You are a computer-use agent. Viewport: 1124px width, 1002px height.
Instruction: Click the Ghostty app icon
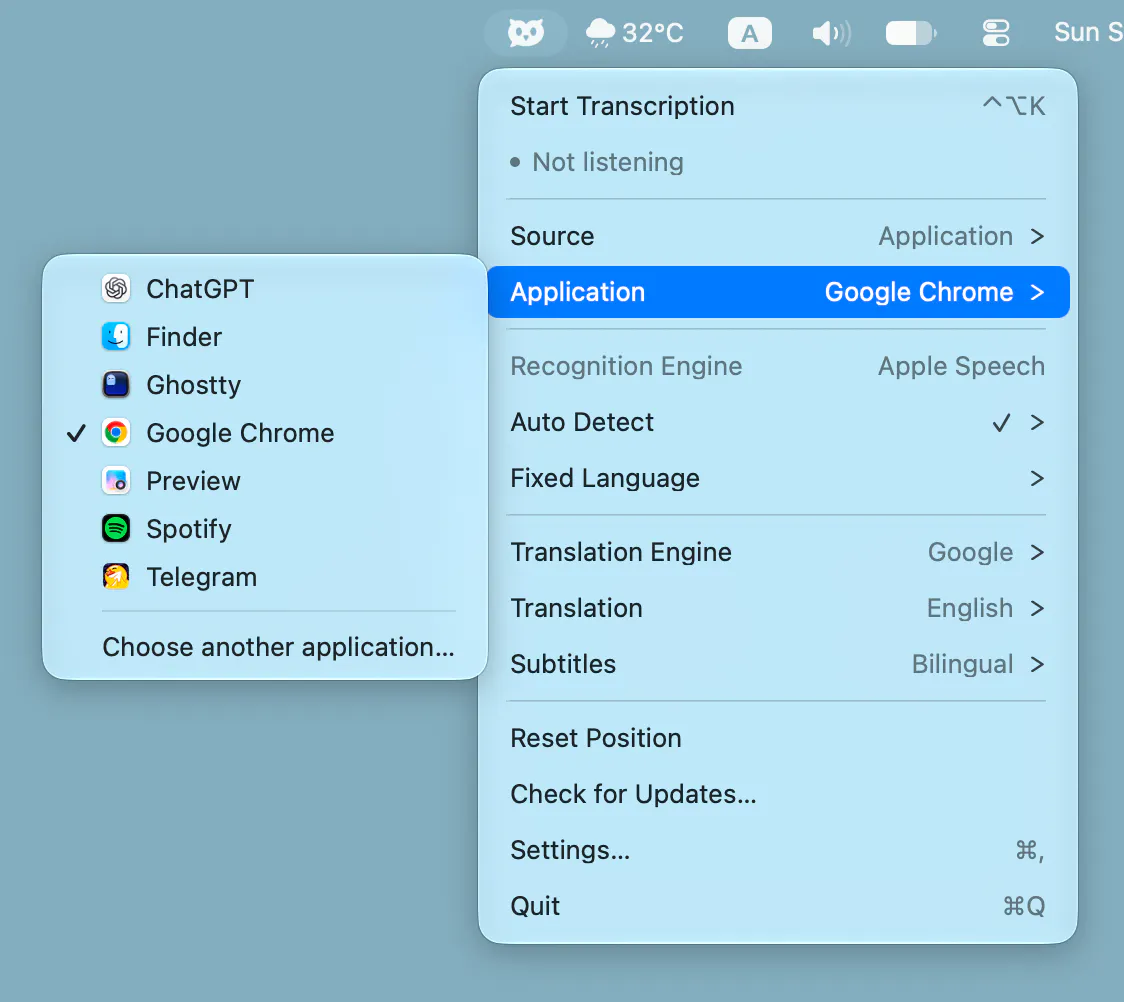116,385
